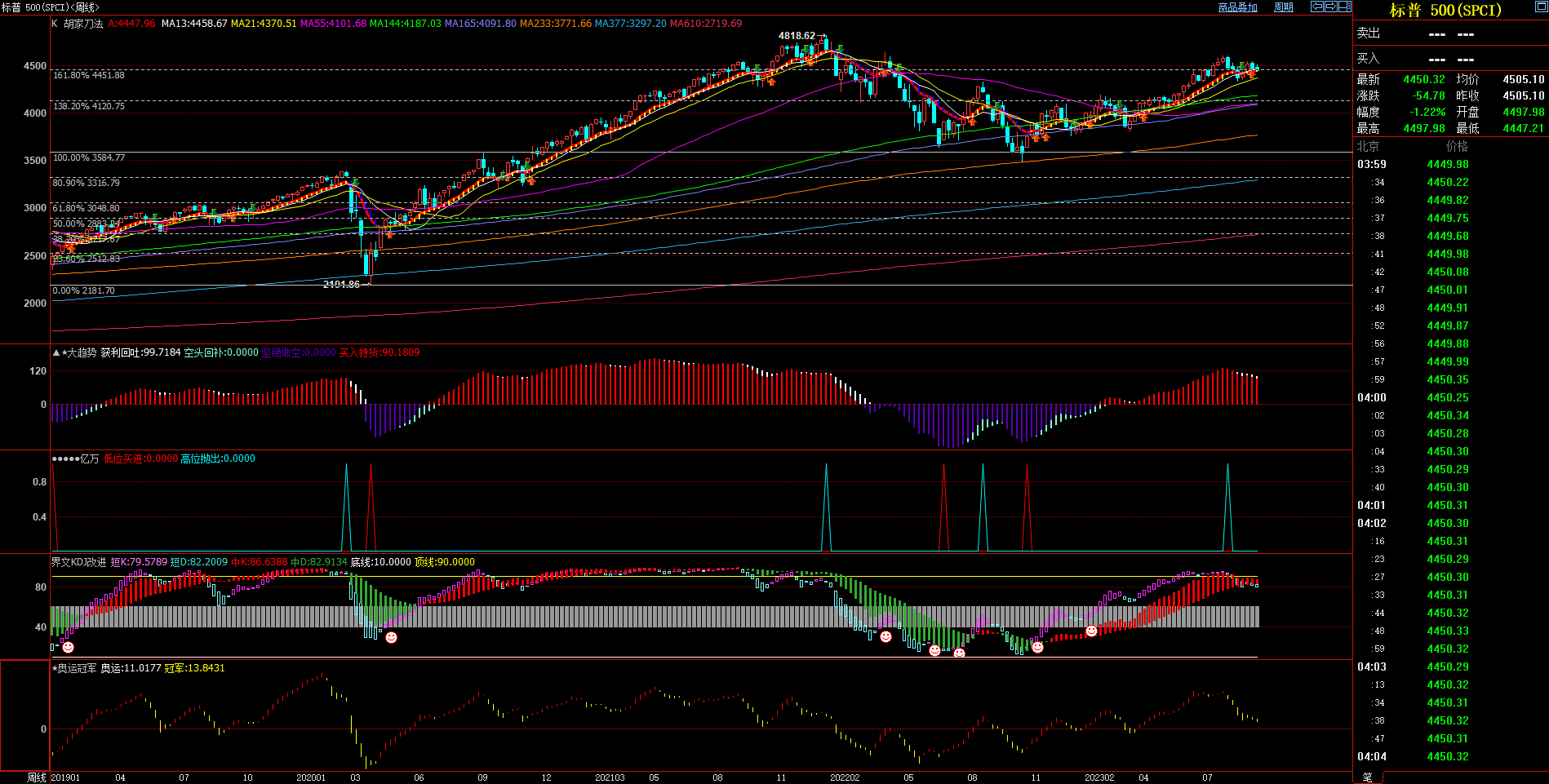Click the 标普 500(SPCI) title in quote panel
This screenshot has height=784, width=1549.
pyautogui.click(x=1445, y=11)
